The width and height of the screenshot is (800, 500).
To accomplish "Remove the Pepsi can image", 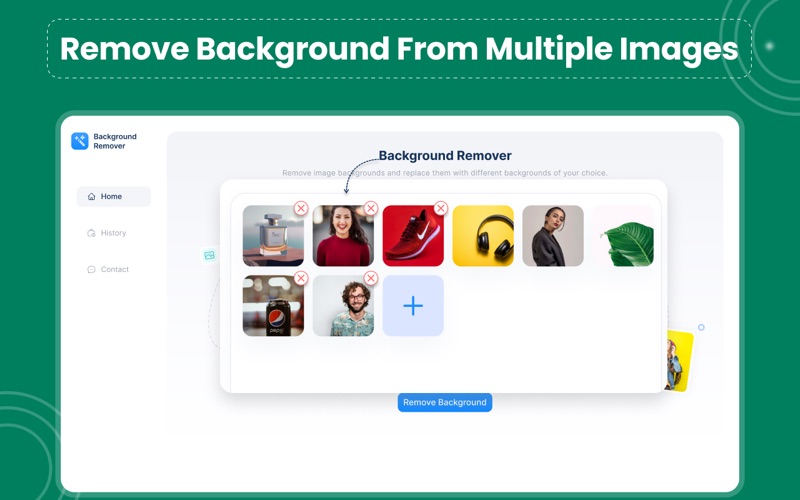I will pyautogui.click(x=301, y=278).
